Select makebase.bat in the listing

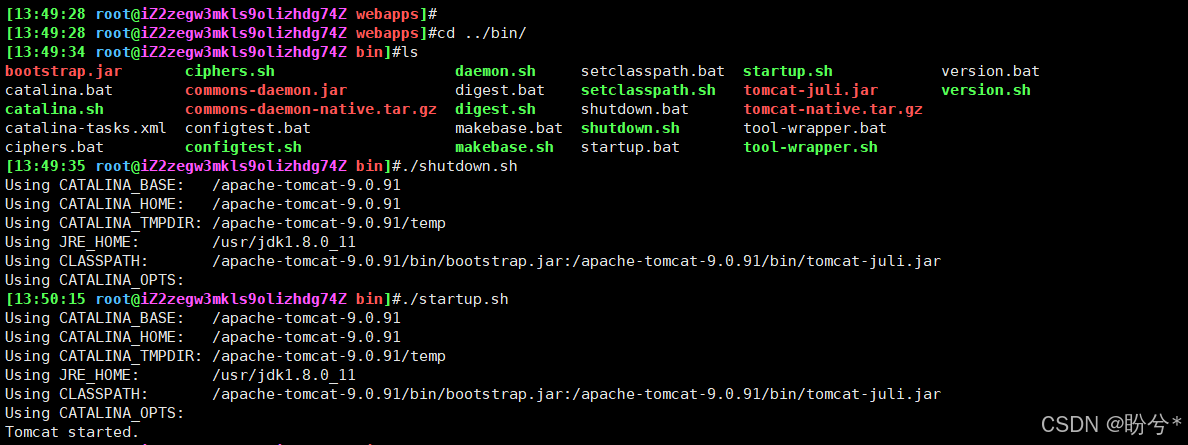click(509, 128)
